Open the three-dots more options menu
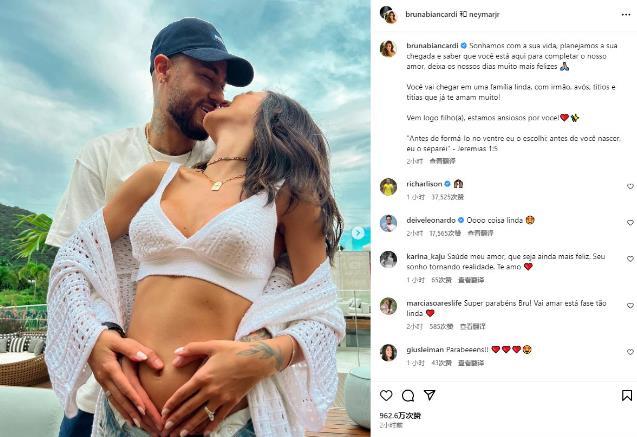637x437 pixels. coord(626,15)
